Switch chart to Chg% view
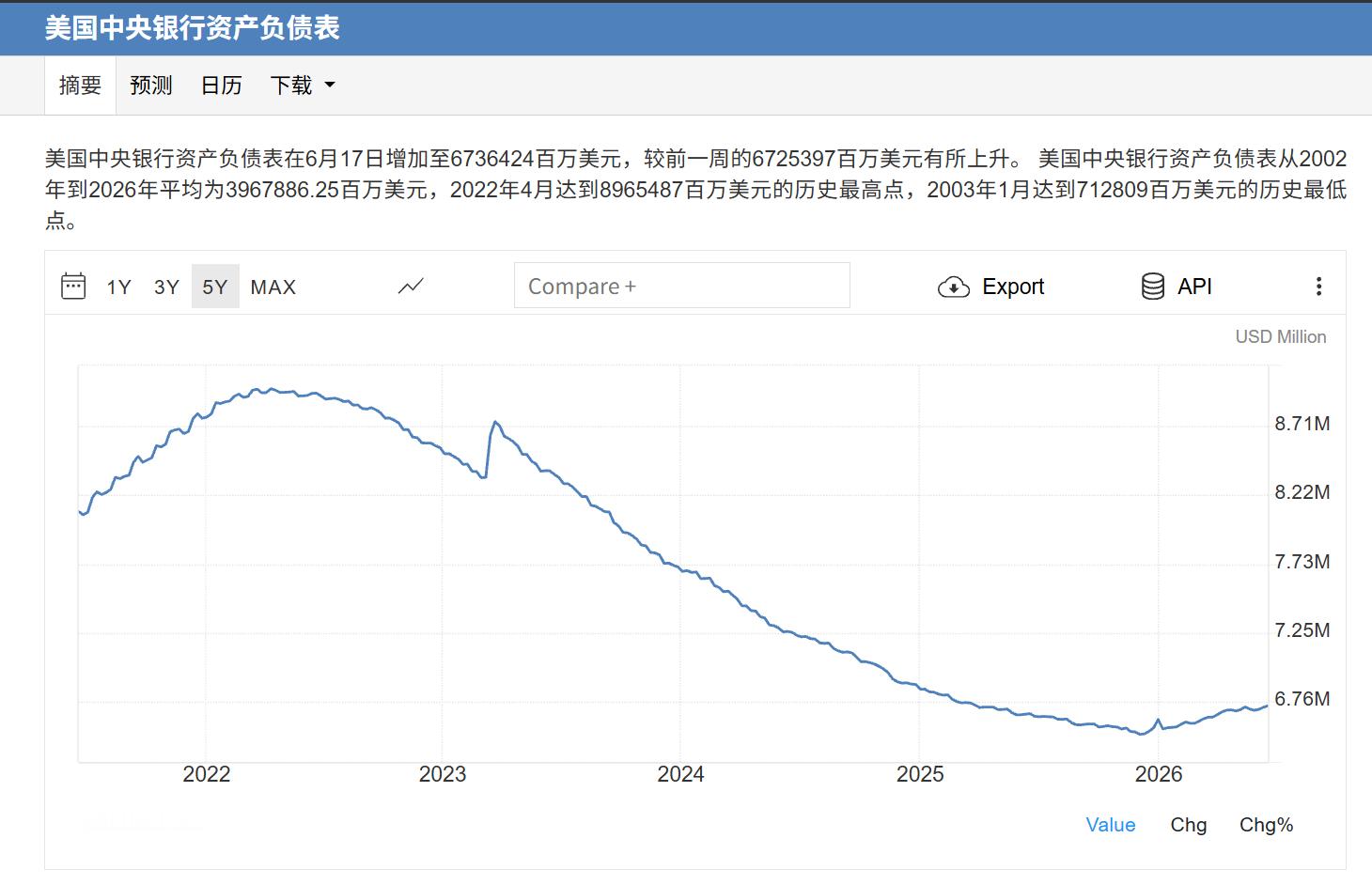Image resolution: width=1372 pixels, height=885 pixels. coord(1267,825)
